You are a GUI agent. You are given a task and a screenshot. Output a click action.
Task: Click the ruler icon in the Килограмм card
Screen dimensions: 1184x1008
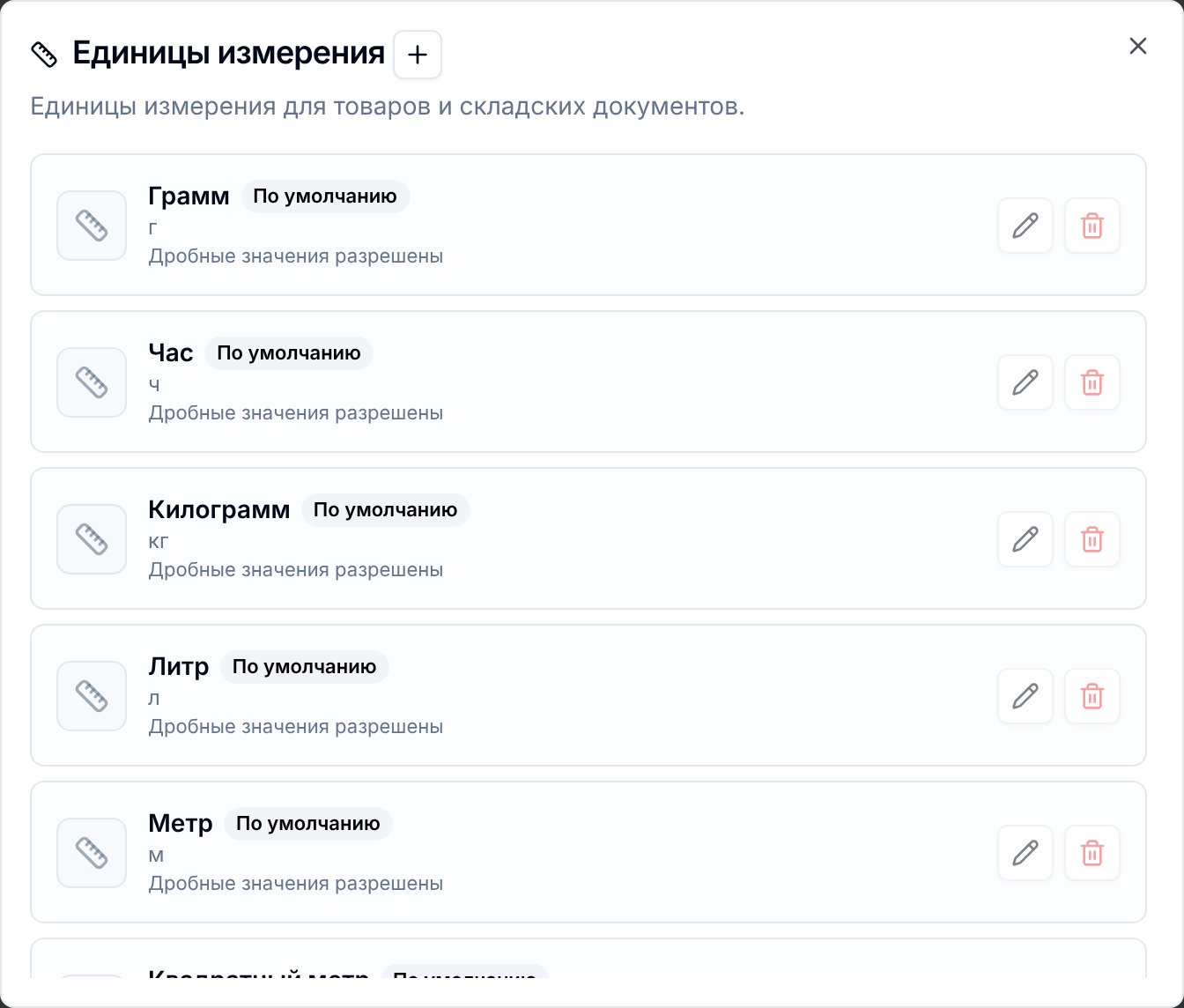pyautogui.click(x=92, y=539)
